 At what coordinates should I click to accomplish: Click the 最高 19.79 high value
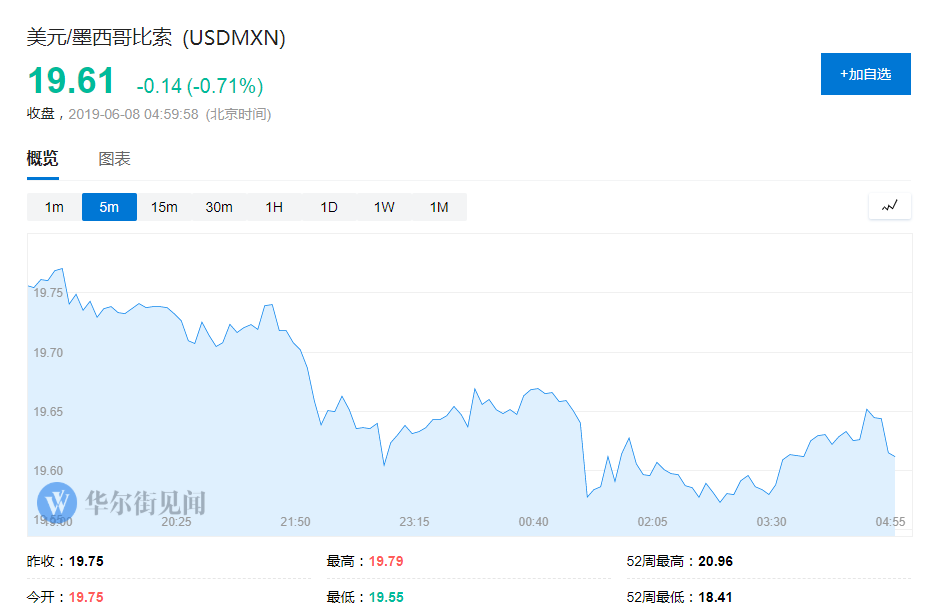tap(386, 561)
